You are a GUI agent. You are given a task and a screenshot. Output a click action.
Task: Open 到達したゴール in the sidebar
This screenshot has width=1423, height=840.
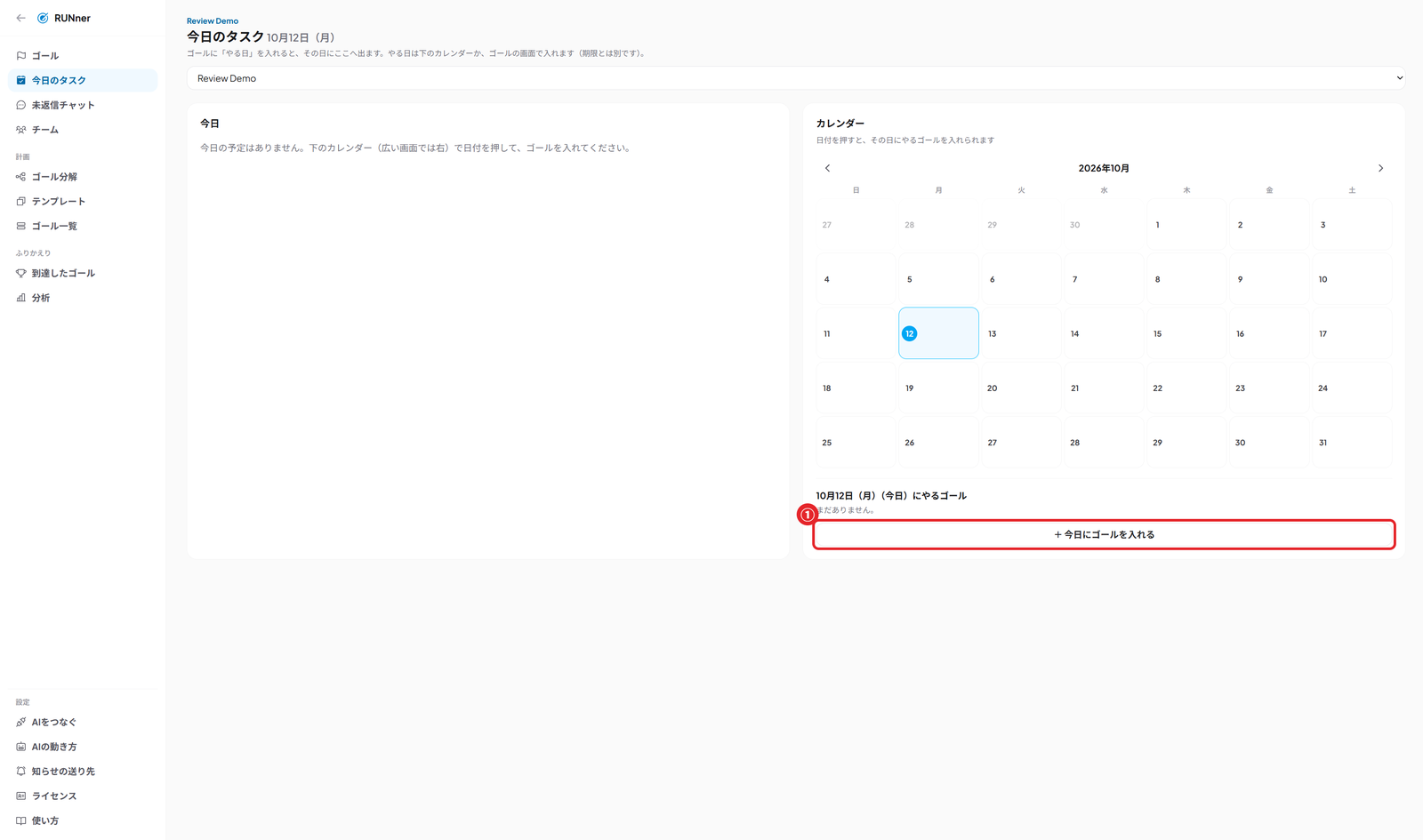coord(83,273)
